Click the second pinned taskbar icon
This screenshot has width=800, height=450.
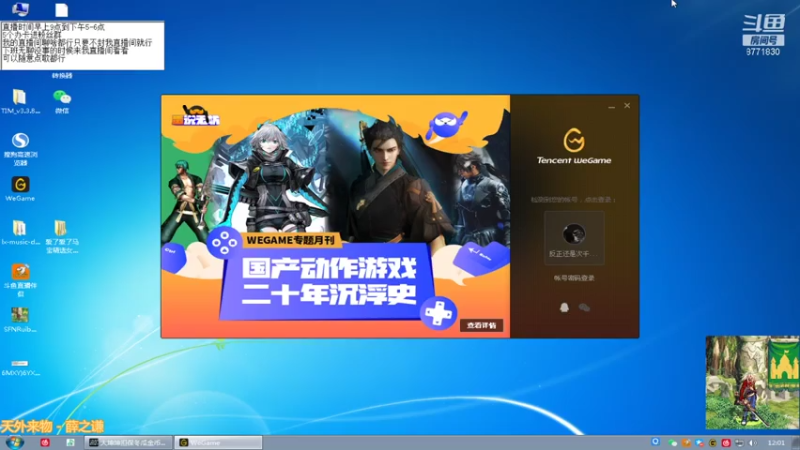coord(70,442)
